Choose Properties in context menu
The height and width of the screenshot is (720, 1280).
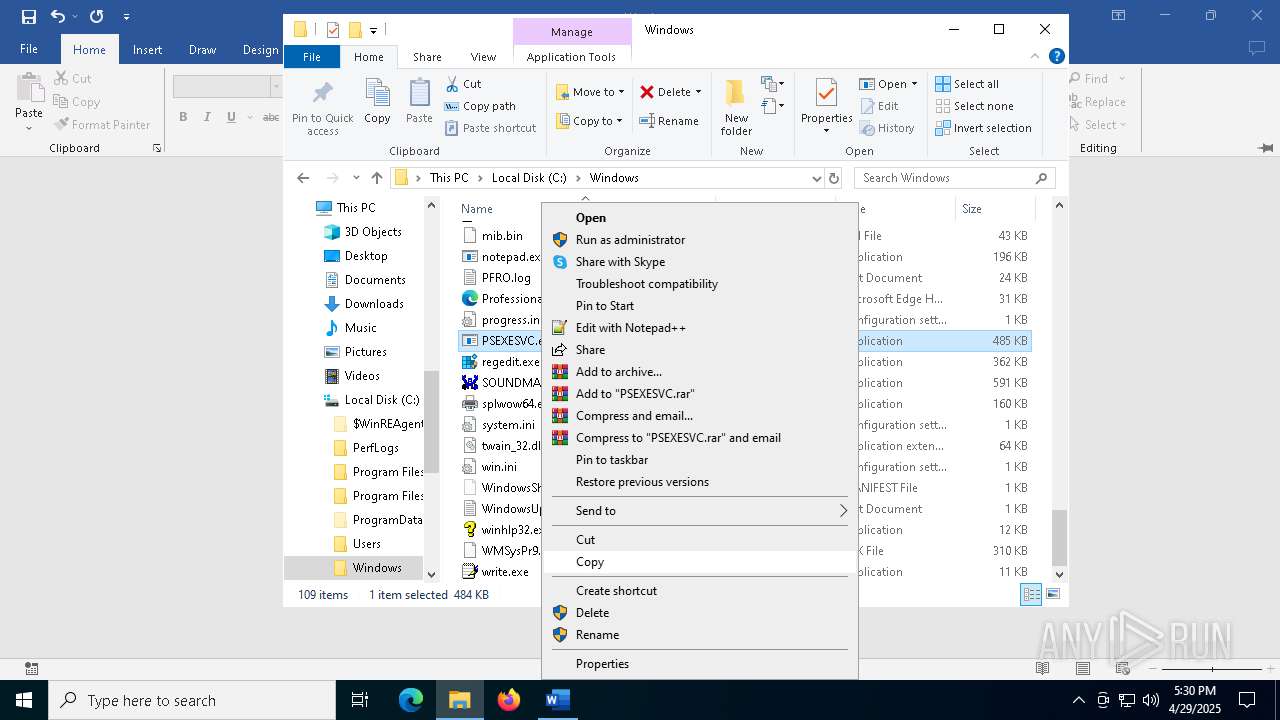(700, 664)
